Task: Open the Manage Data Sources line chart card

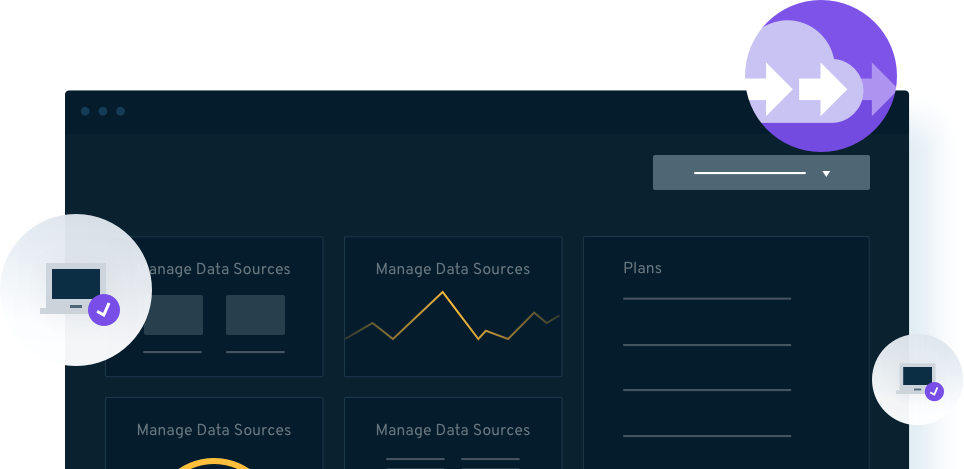Action: [453, 306]
